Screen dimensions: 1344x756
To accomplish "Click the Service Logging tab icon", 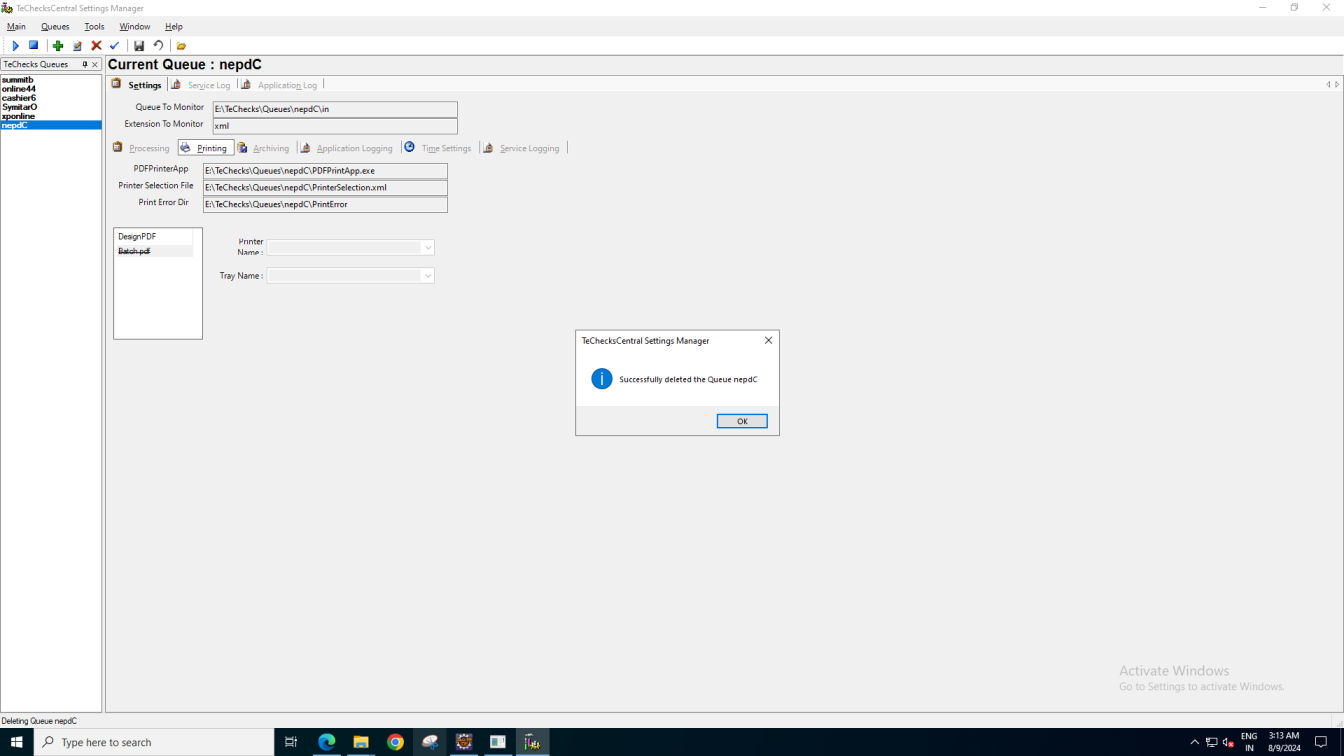I will (488, 147).
